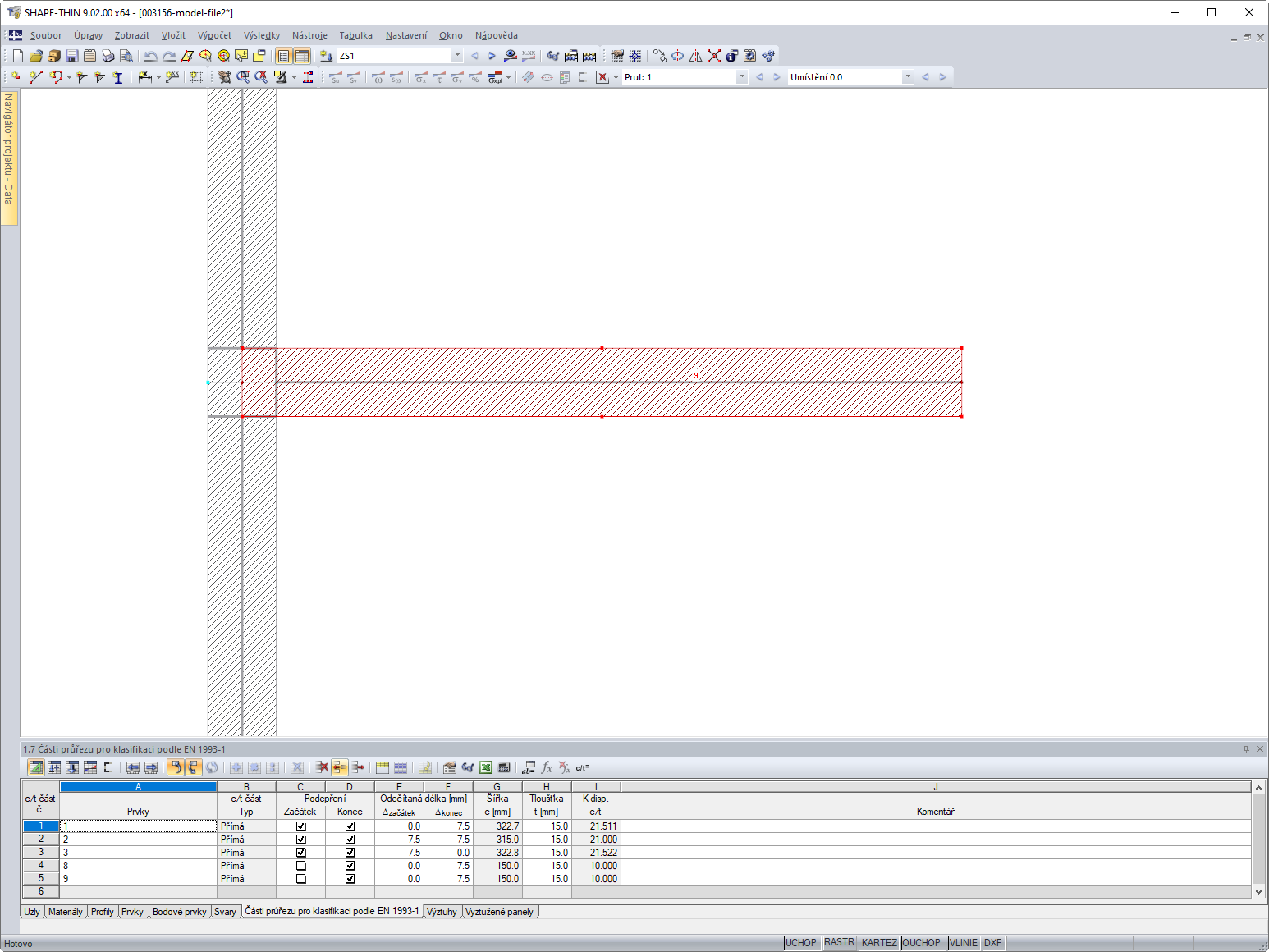Open the fx formula editor icon

point(547,767)
